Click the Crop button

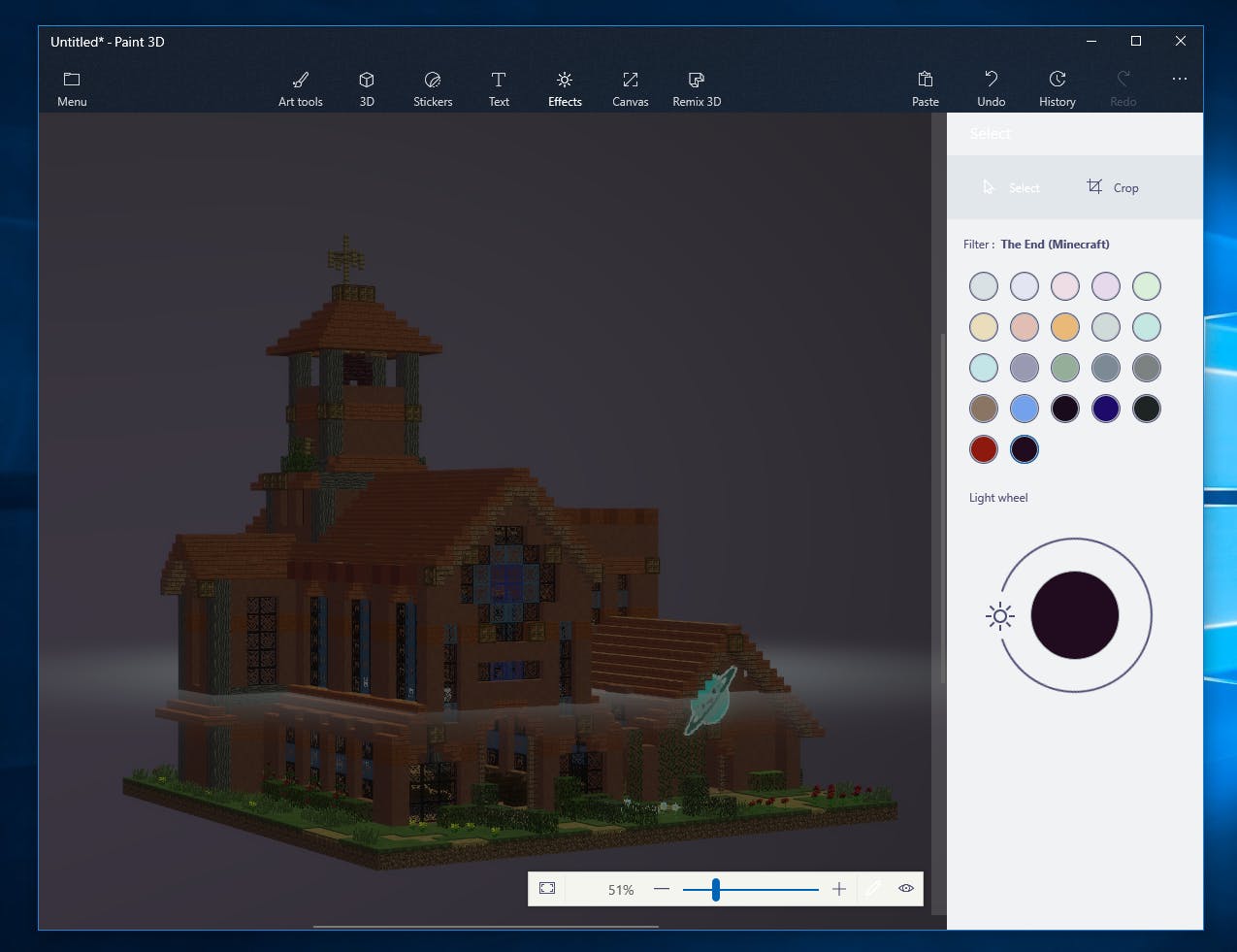[1112, 187]
